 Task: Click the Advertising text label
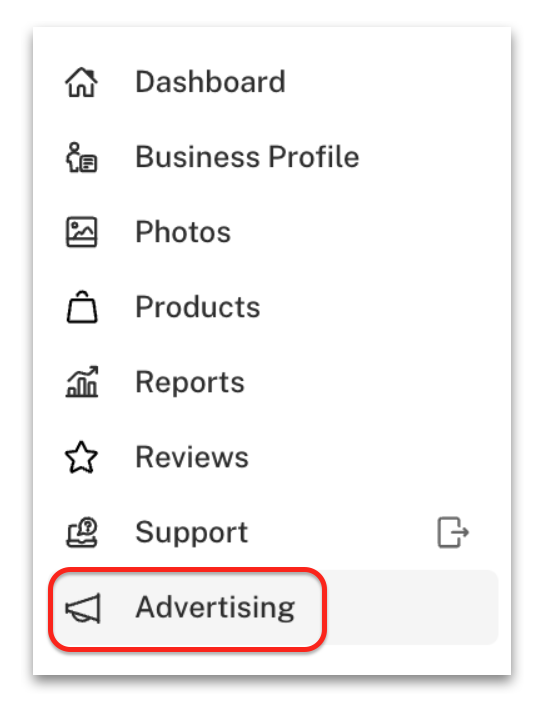tap(215, 608)
